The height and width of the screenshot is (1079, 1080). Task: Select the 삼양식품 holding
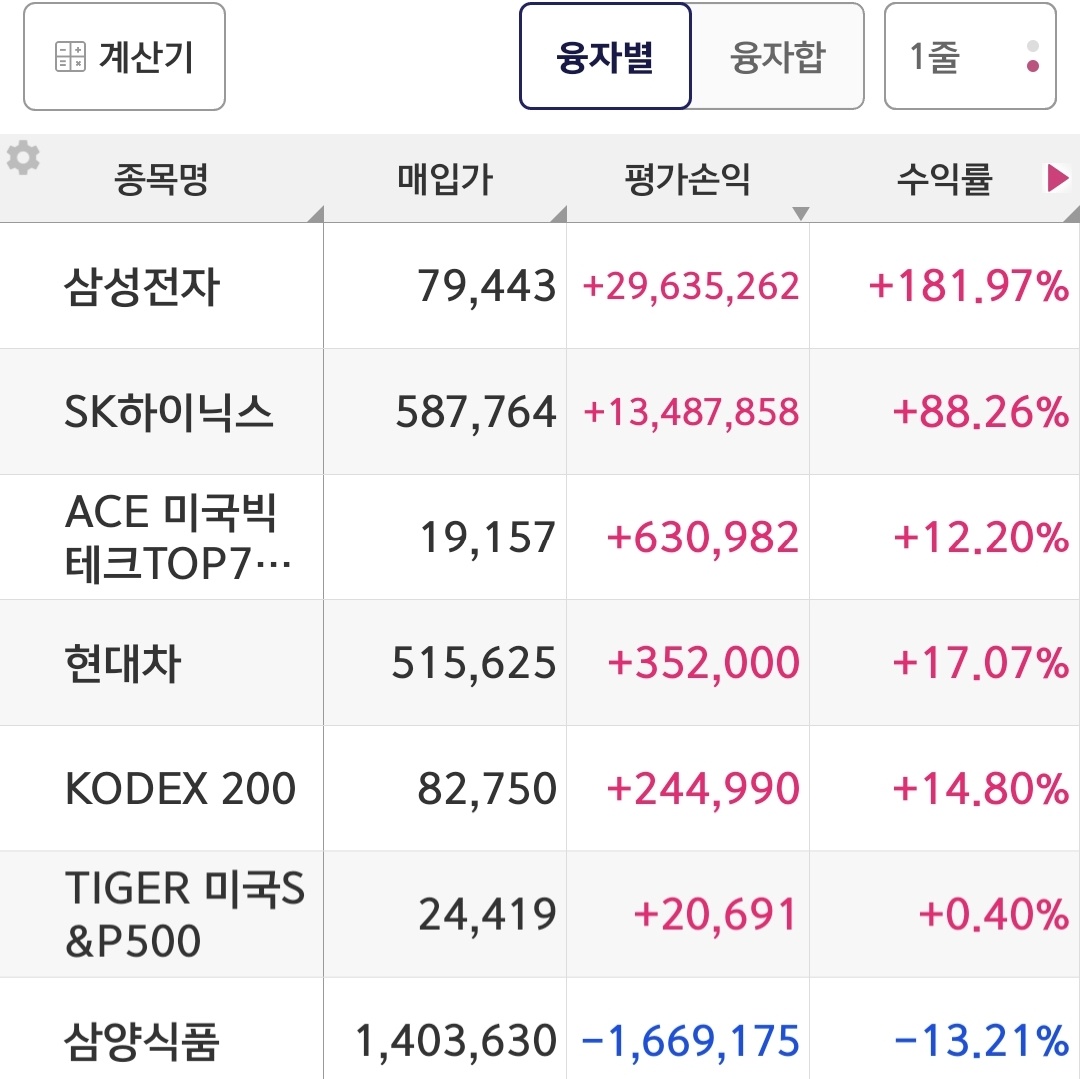pos(141,1040)
